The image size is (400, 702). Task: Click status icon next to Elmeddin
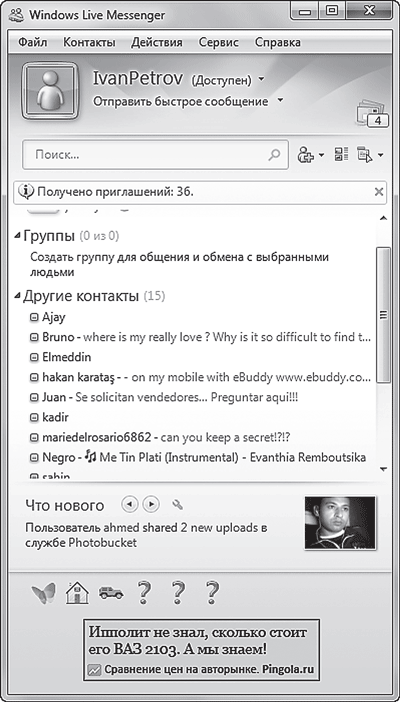tap(34, 358)
